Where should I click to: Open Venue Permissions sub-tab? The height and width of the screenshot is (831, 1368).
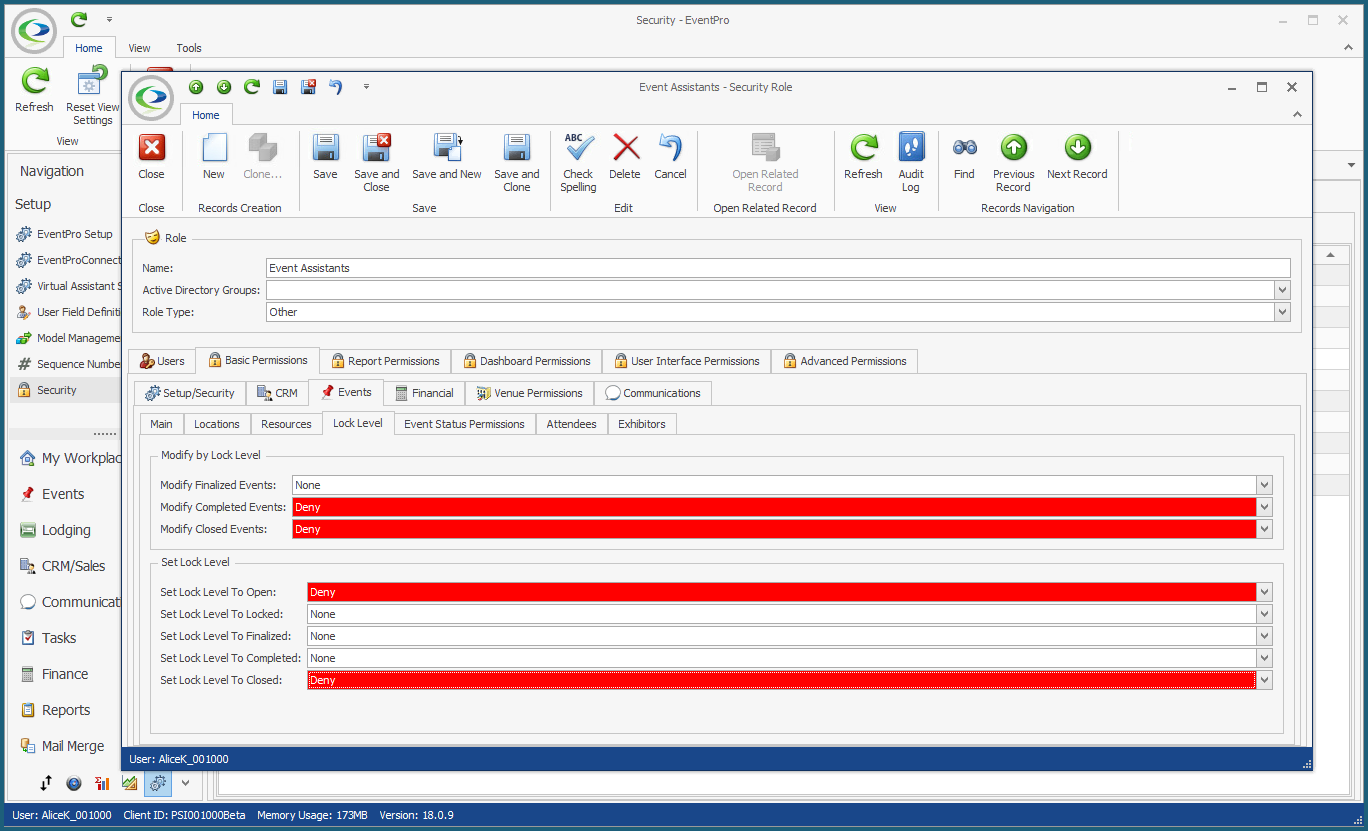click(529, 393)
